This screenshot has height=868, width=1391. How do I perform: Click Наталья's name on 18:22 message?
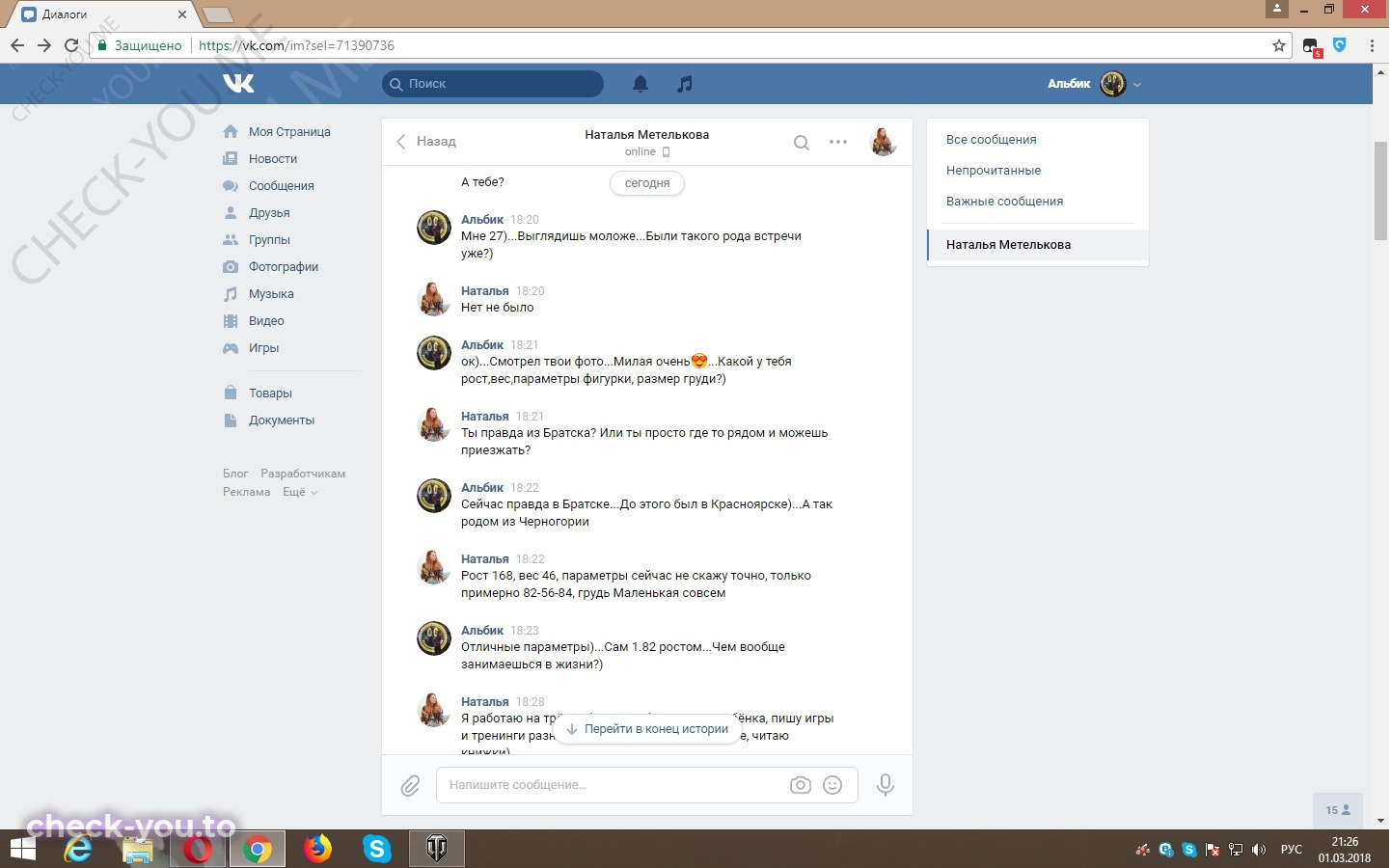tap(485, 559)
